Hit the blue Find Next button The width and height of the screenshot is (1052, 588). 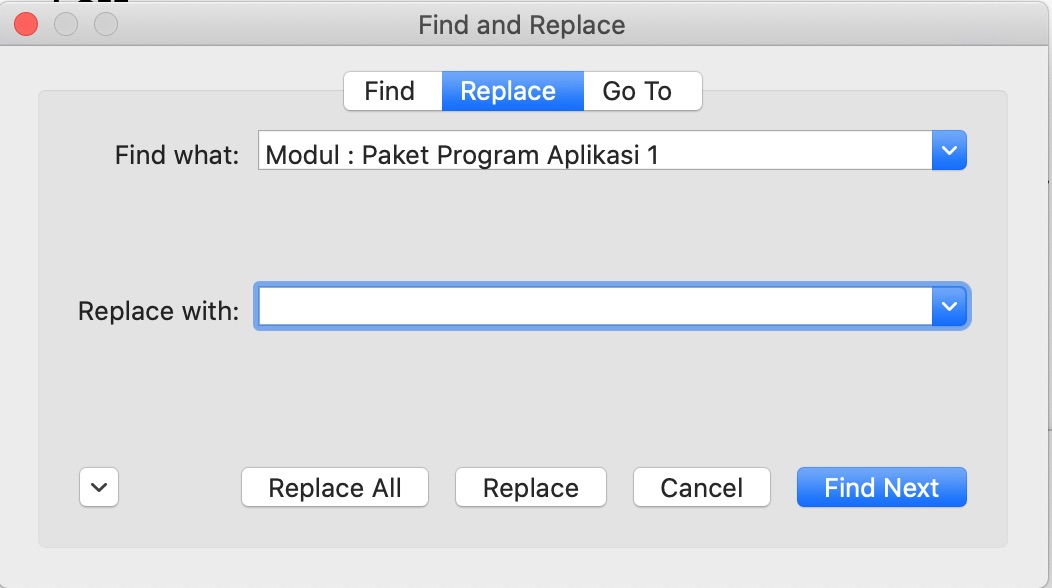(x=881, y=488)
